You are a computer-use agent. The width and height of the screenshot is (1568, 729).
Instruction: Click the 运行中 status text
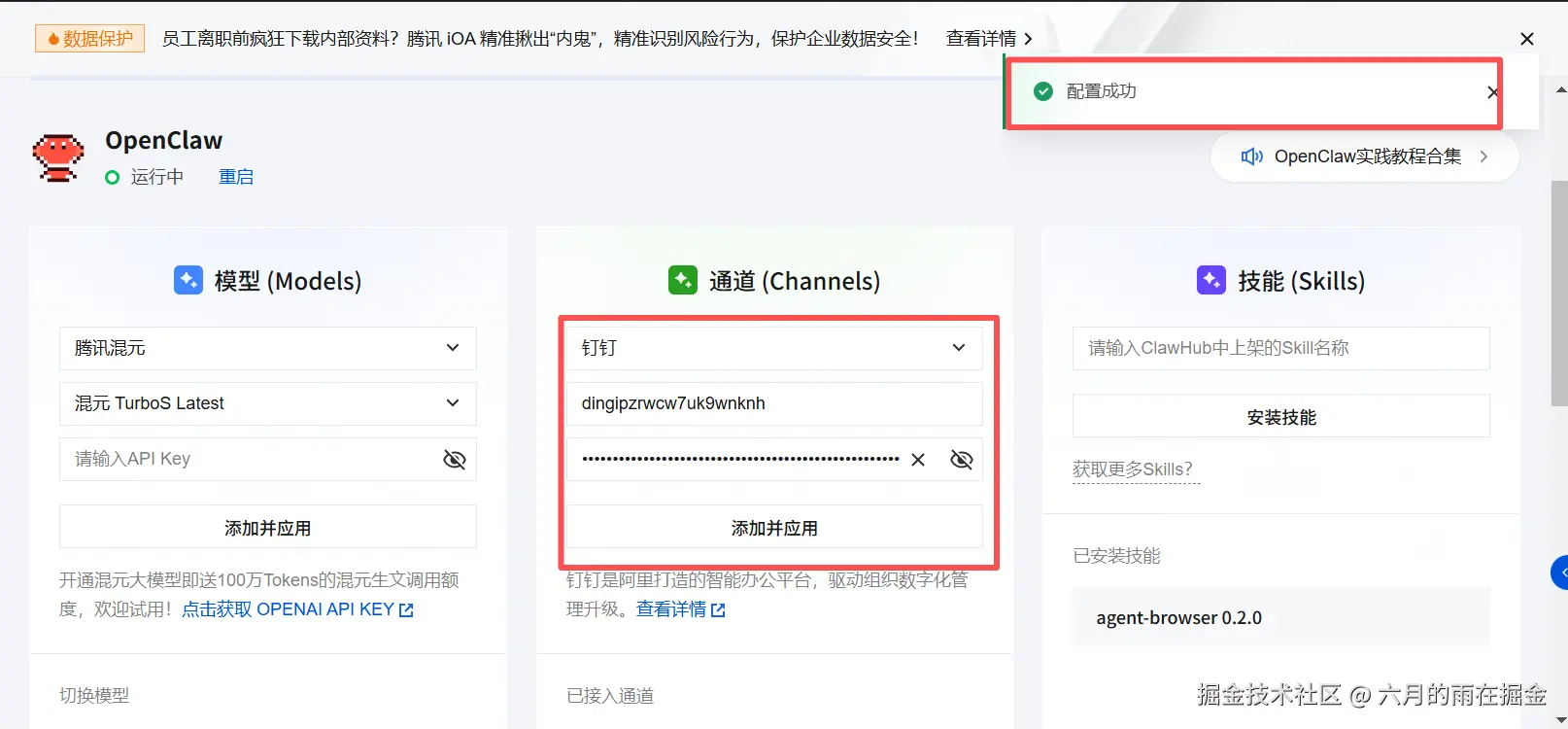pos(157,177)
